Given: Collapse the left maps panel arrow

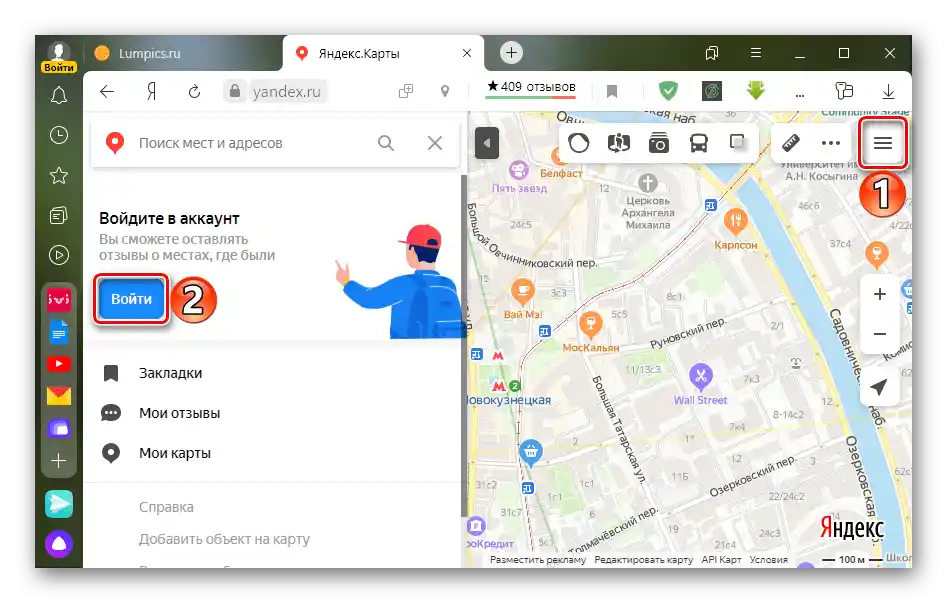Looking at the screenshot, I should click(487, 143).
